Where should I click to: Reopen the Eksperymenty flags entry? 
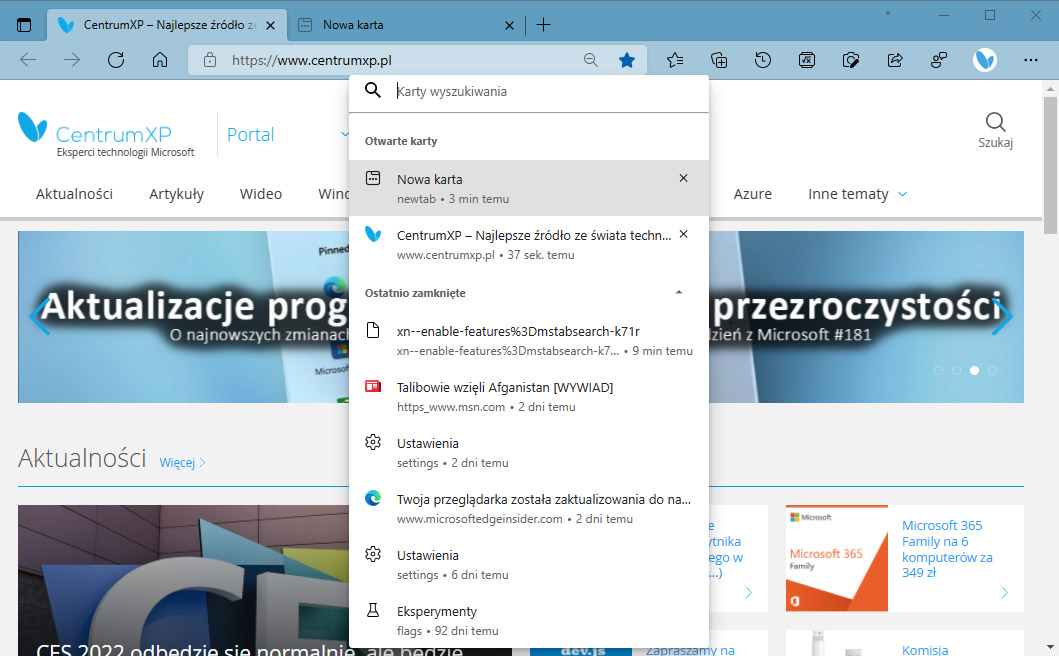529,620
